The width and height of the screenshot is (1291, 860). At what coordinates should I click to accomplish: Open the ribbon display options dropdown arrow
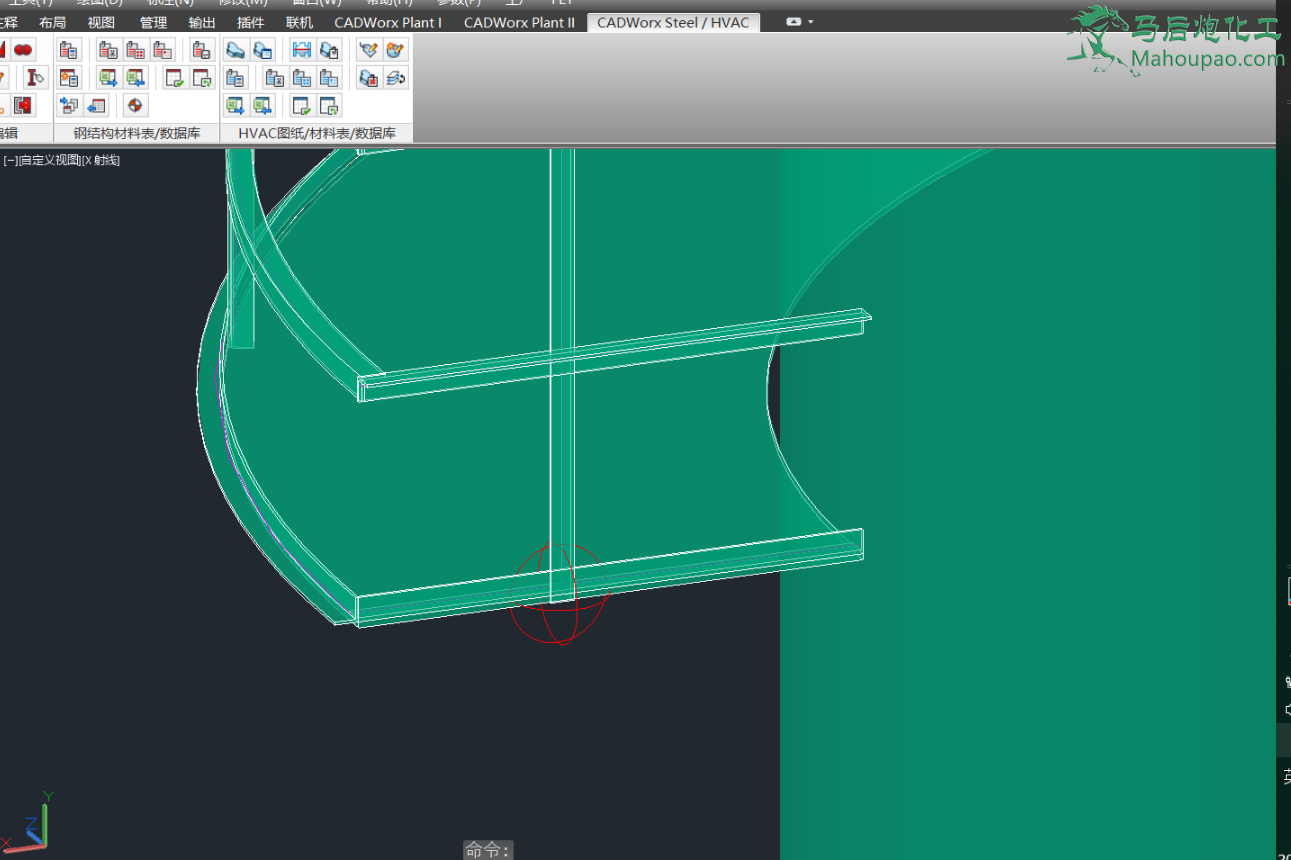(810, 22)
